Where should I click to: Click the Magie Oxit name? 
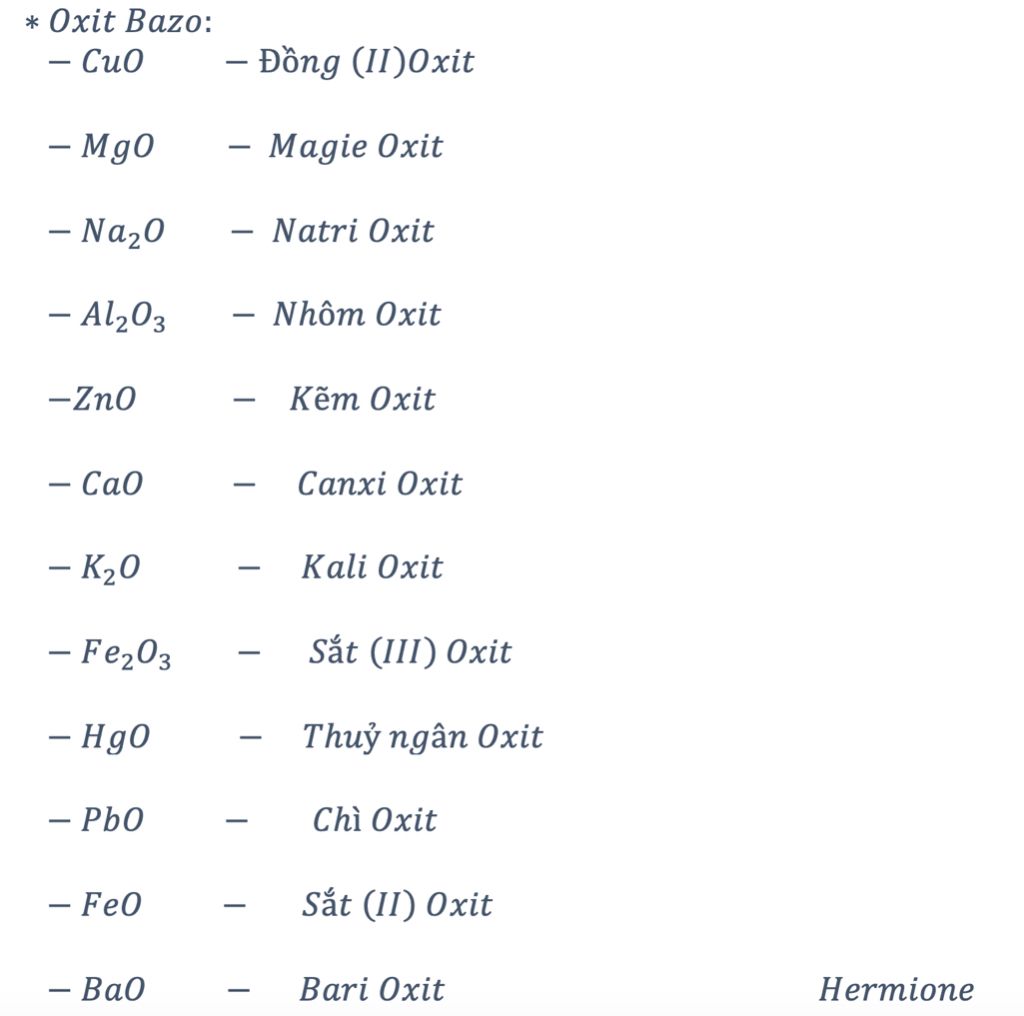pos(356,147)
